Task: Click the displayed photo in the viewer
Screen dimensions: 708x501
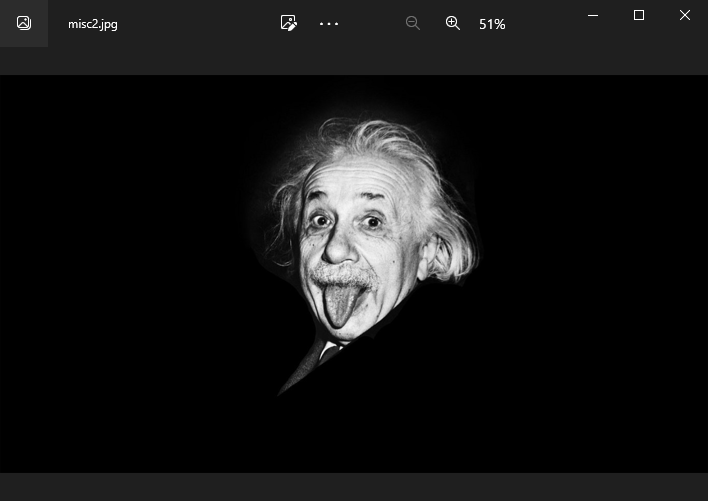Action: [354, 274]
